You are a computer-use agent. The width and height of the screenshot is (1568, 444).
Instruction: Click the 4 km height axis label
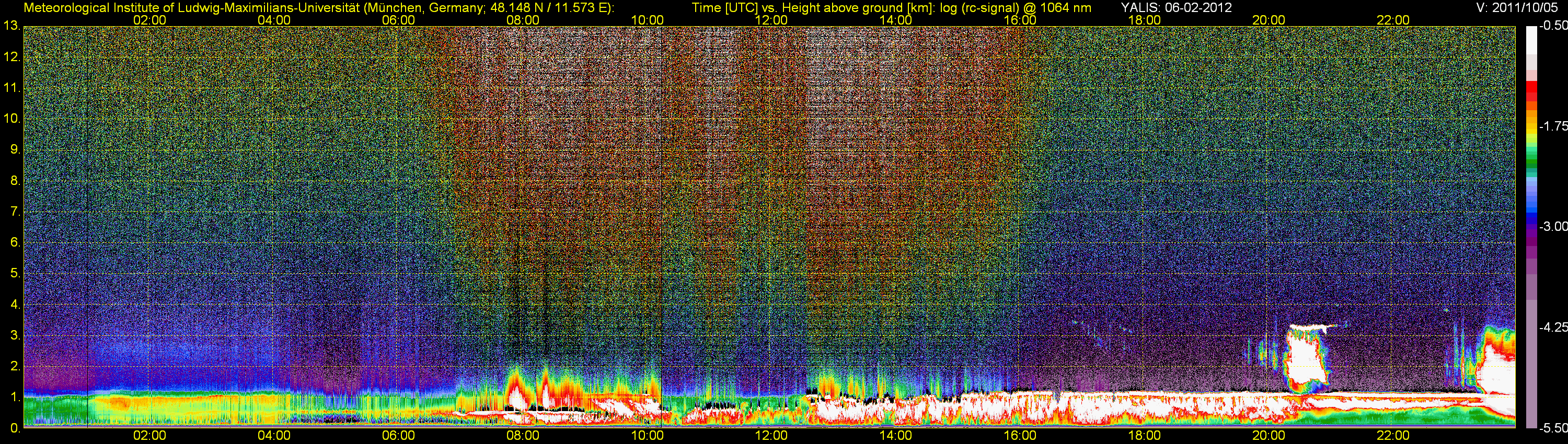15,304
